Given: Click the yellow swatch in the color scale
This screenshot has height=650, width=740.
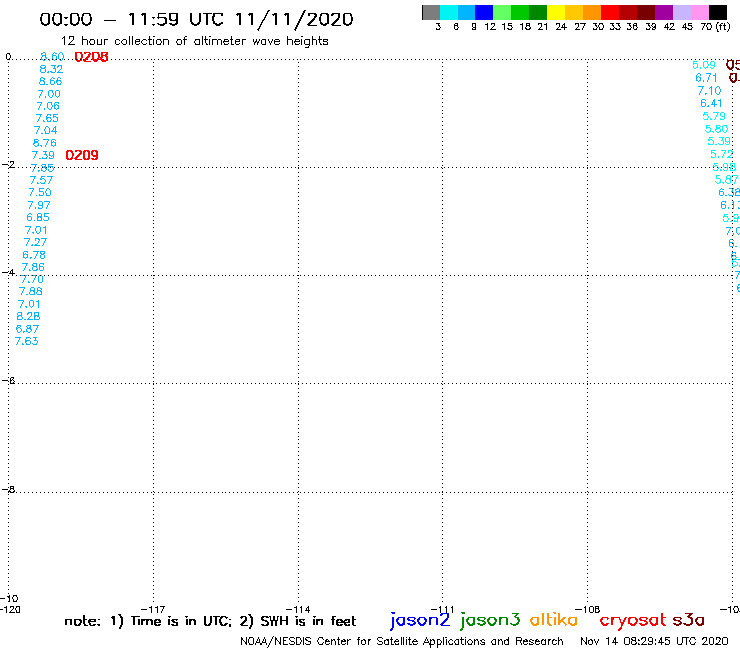Looking at the screenshot, I should point(556,12).
